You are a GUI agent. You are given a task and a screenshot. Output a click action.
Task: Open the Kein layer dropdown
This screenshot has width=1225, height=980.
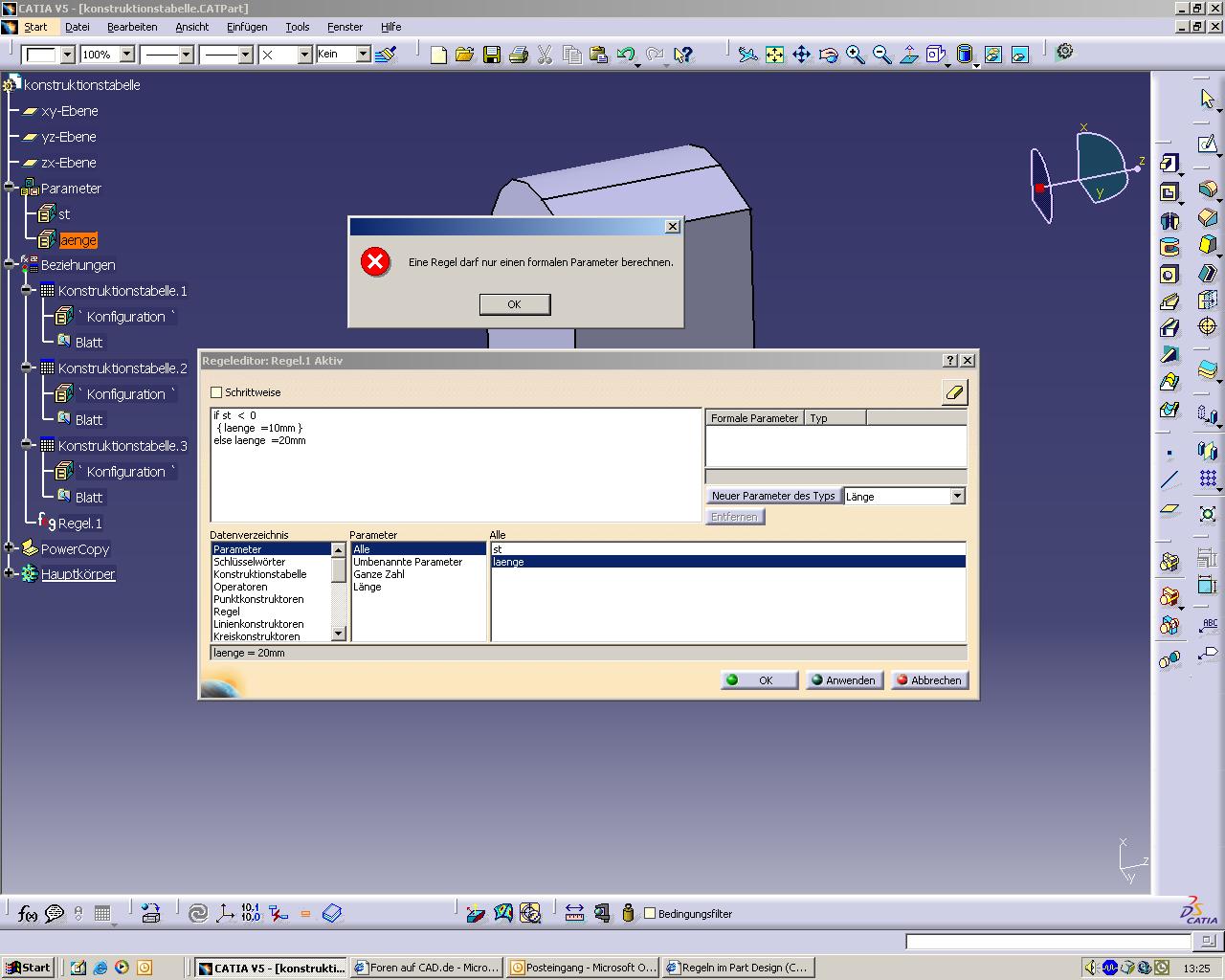click(364, 55)
